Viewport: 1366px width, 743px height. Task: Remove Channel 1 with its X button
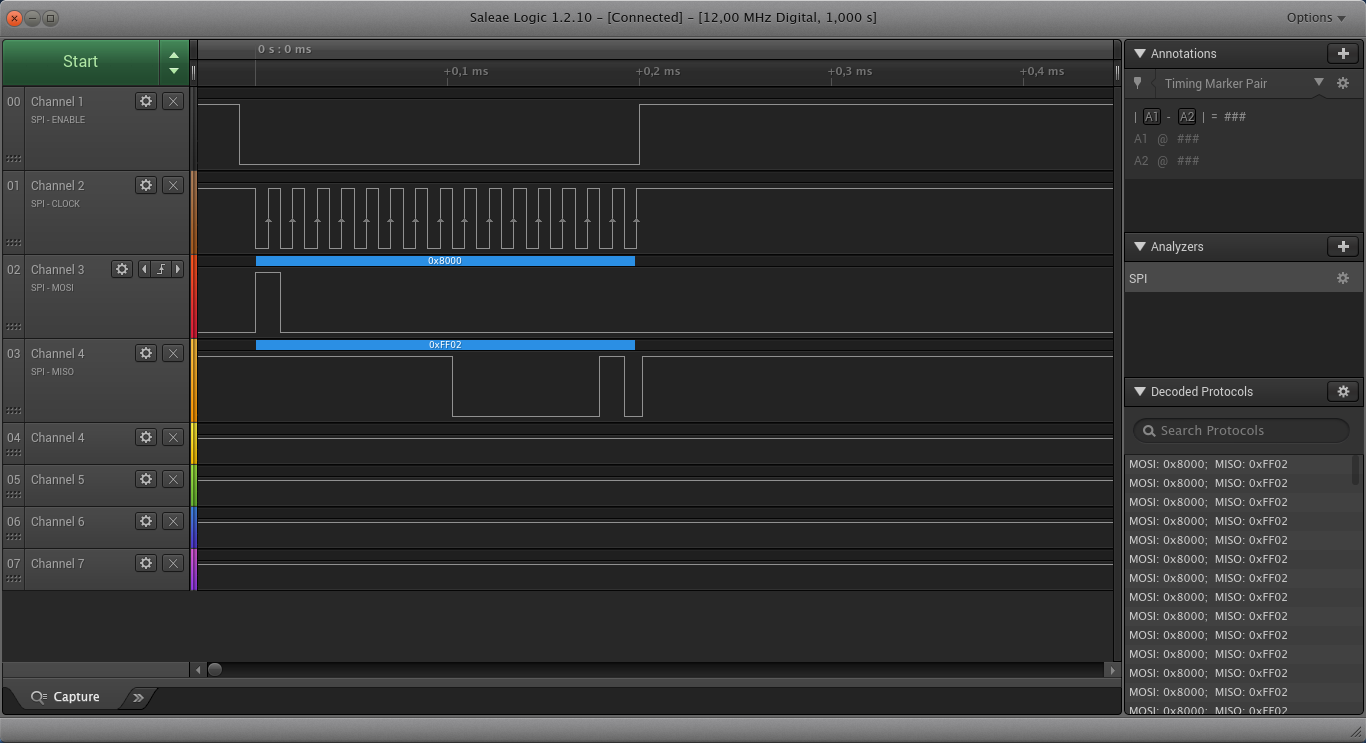[173, 101]
